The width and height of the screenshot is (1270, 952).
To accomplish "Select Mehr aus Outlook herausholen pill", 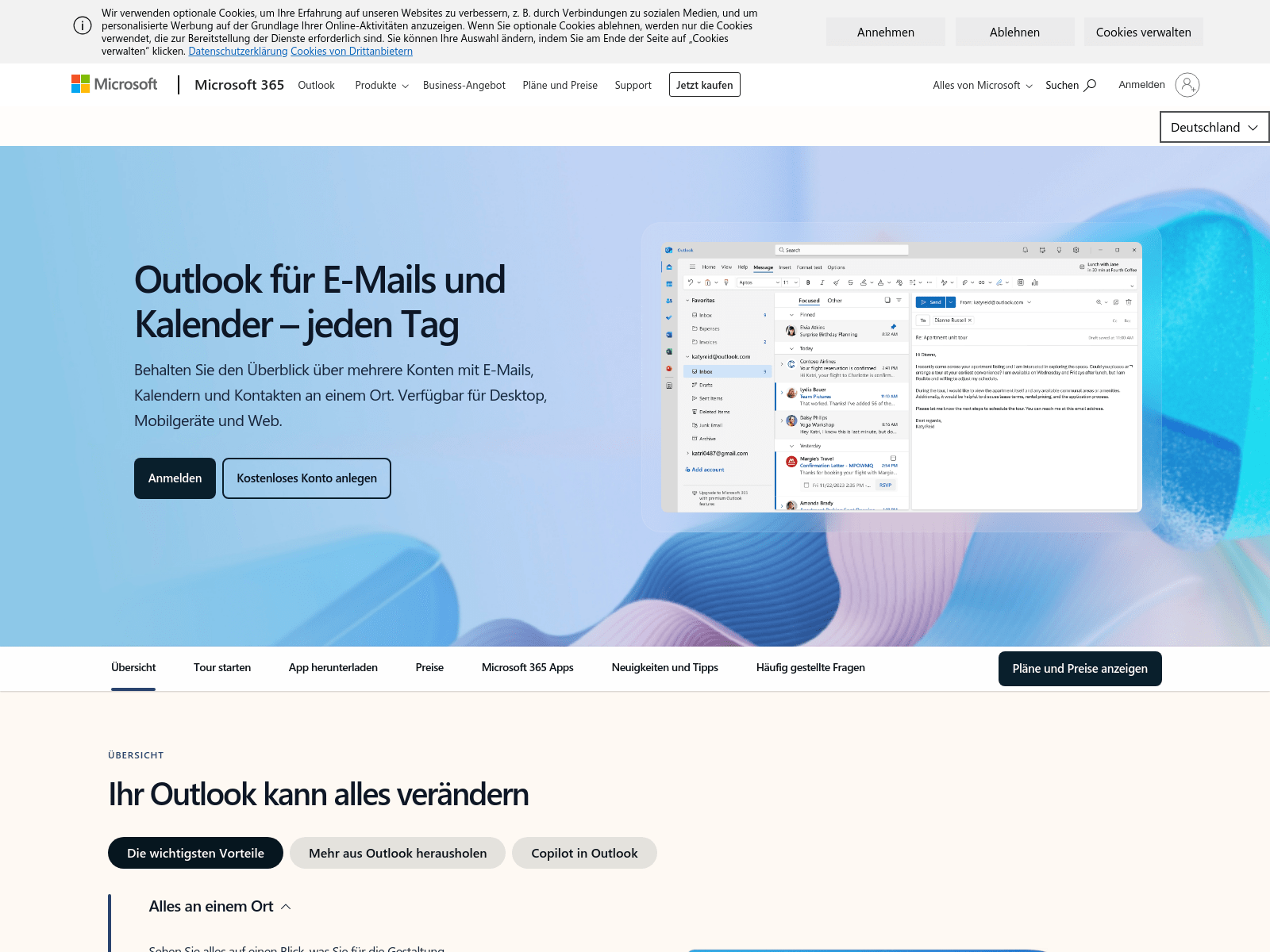I will click(x=398, y=853).
